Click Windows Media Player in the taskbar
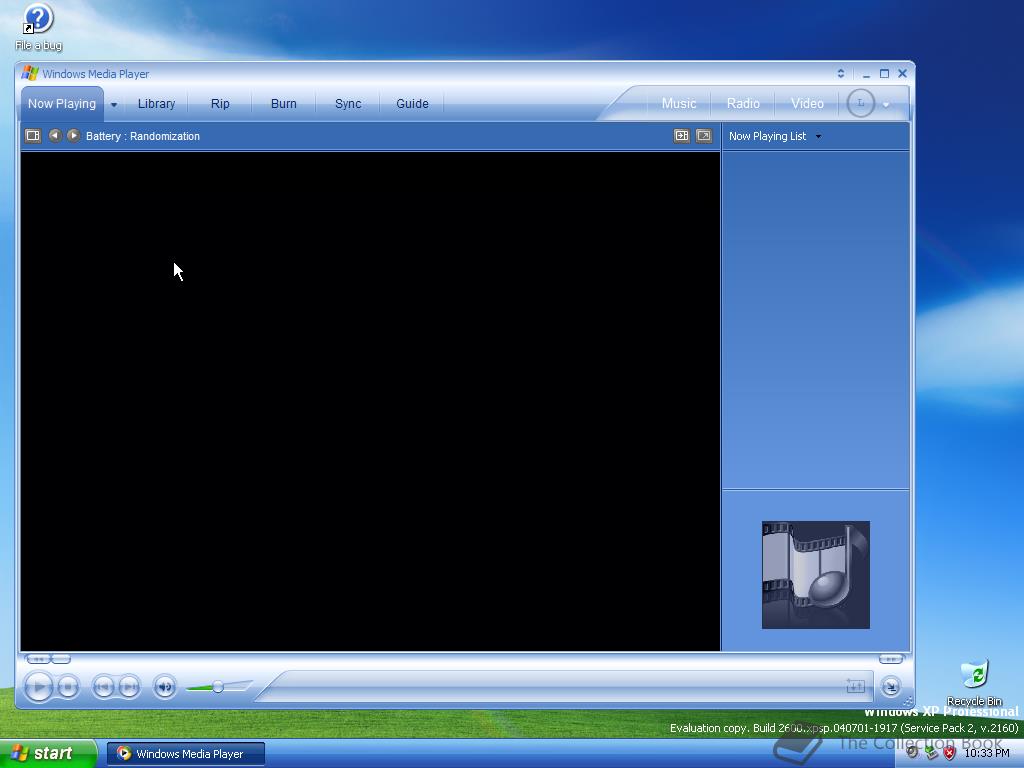The image size is (1024, 768). point(185,753)
